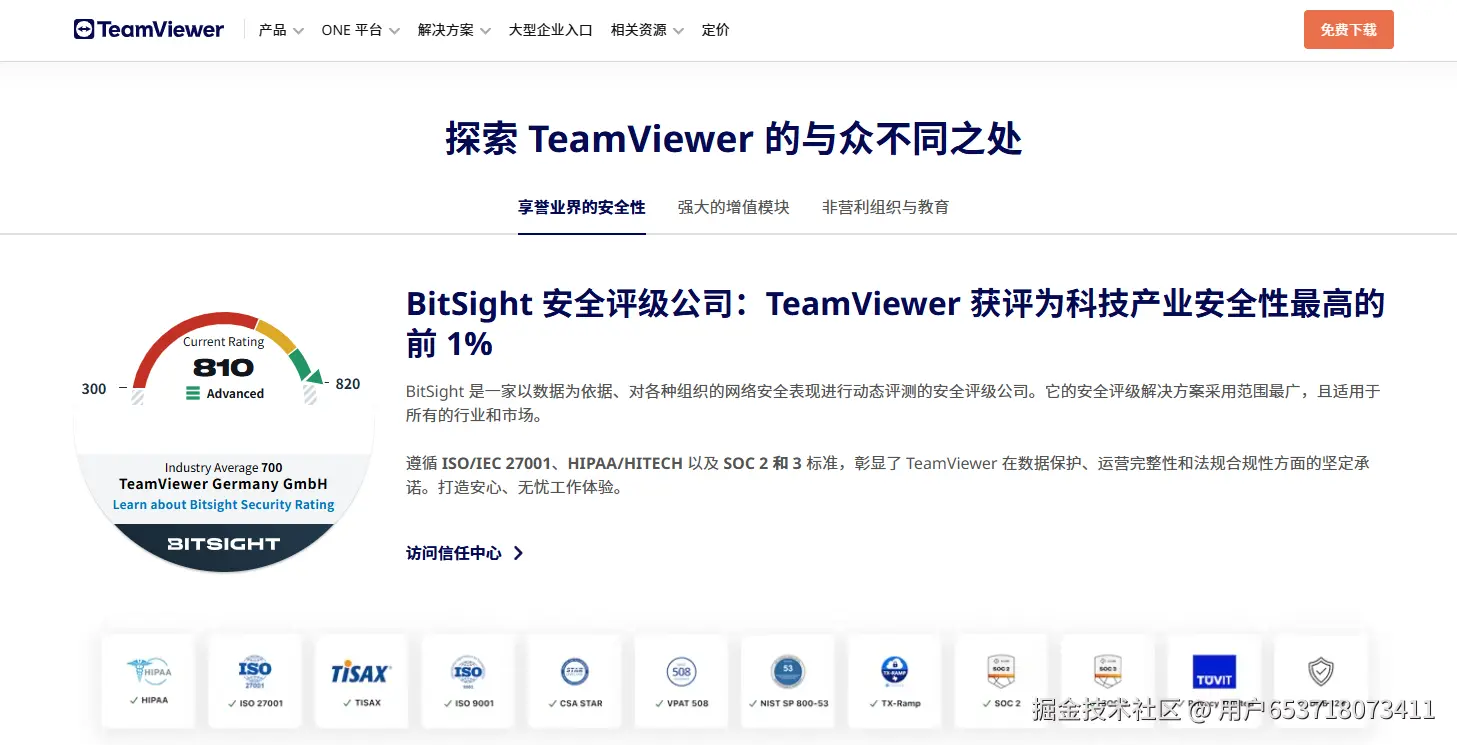This screenshot has width=1457, height=745.
Task: Click the TeamViewer logo in header
Action: 149,30
